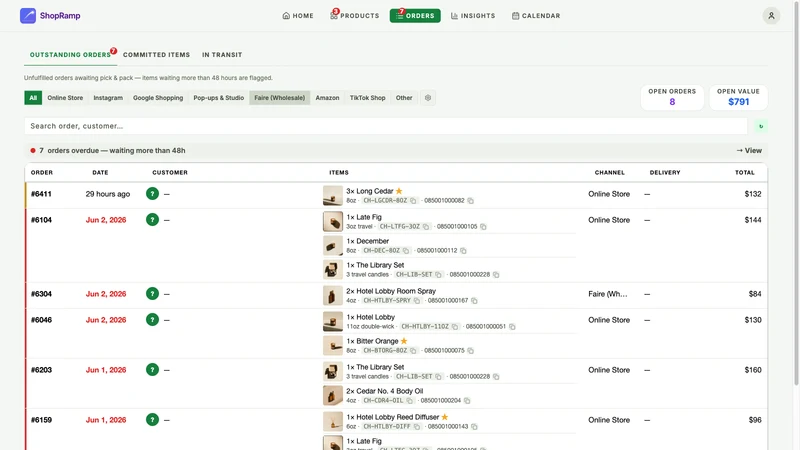Click View on overdue orders banner
The height and width of the screenshot is (450, 800).
(749, 151)
